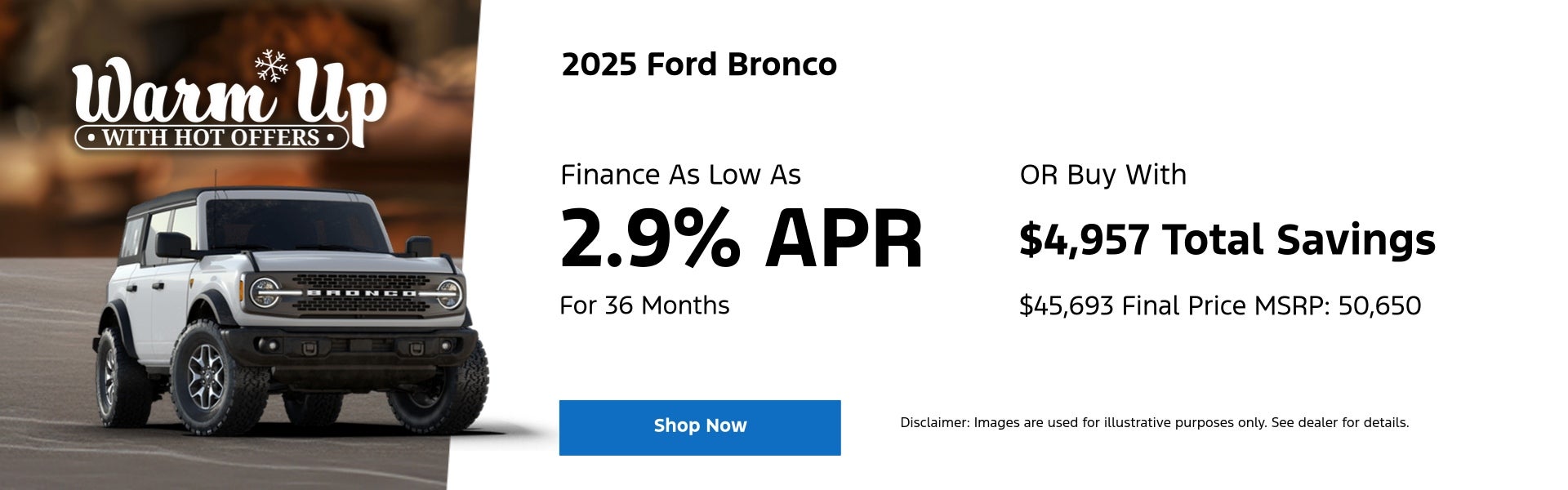The width and height of the screenshot is (1568, 490).
Task: Select the Finance As Low As label
Action: pos(680,175)
